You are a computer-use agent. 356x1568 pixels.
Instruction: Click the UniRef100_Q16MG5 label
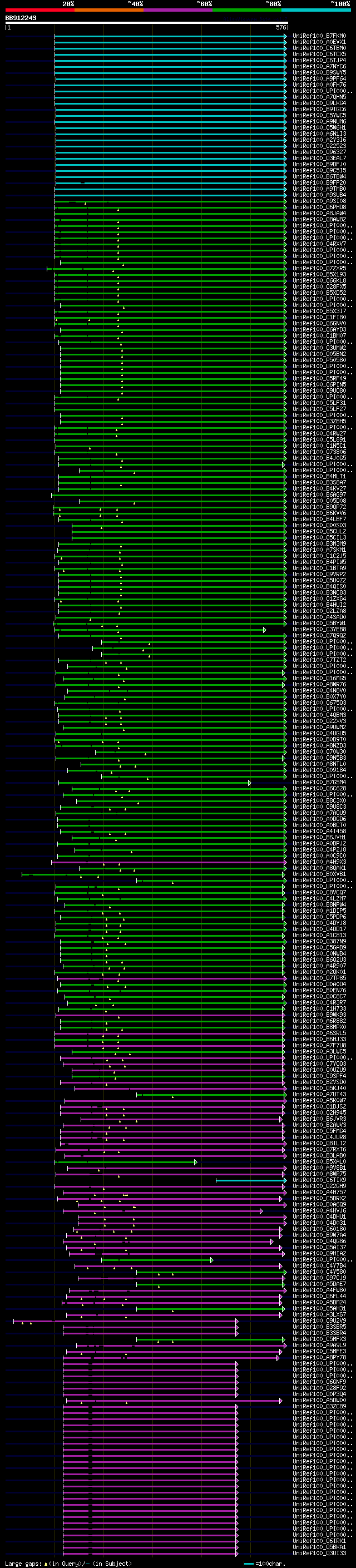tap(319, 679)
